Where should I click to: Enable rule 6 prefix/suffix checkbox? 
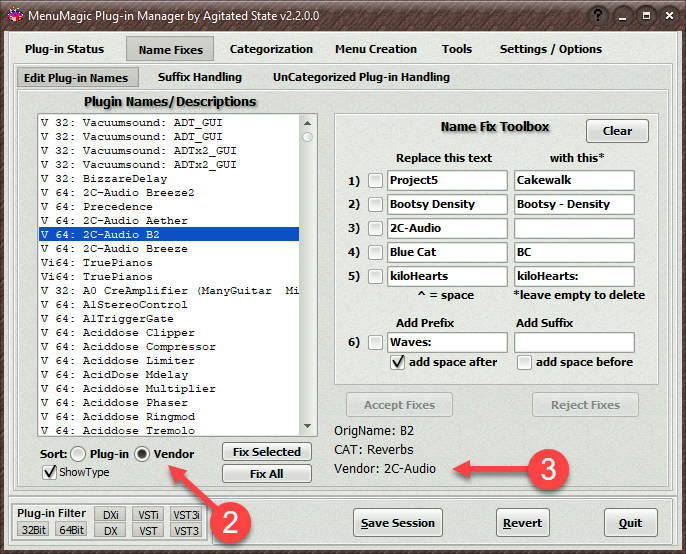point(375,342)
